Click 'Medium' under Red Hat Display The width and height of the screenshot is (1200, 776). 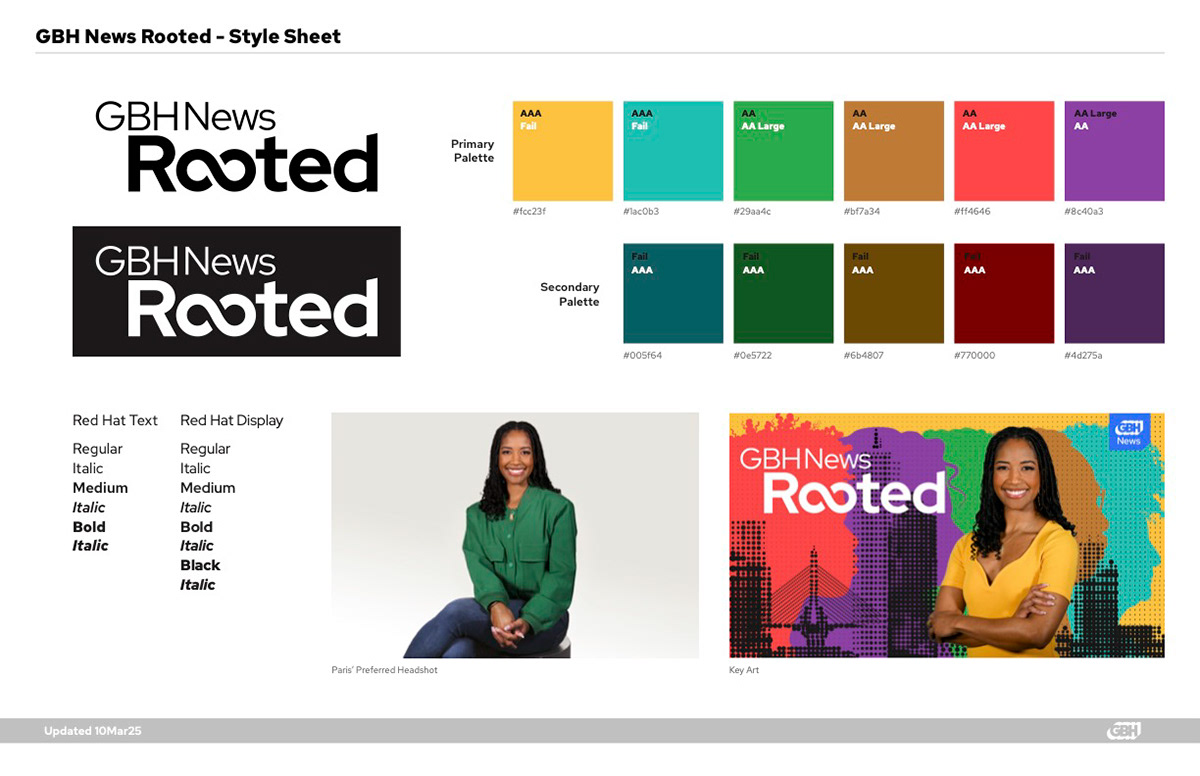[208, 488]
